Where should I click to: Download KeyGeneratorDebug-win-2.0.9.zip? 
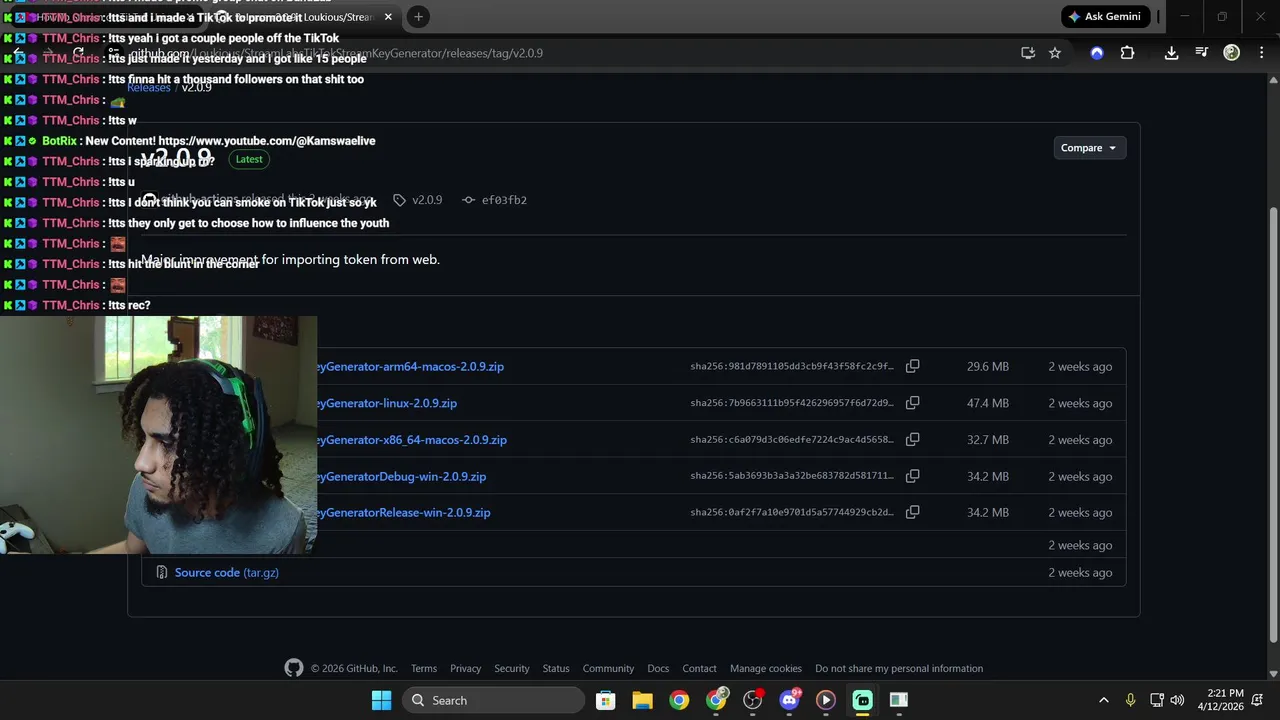401,476
